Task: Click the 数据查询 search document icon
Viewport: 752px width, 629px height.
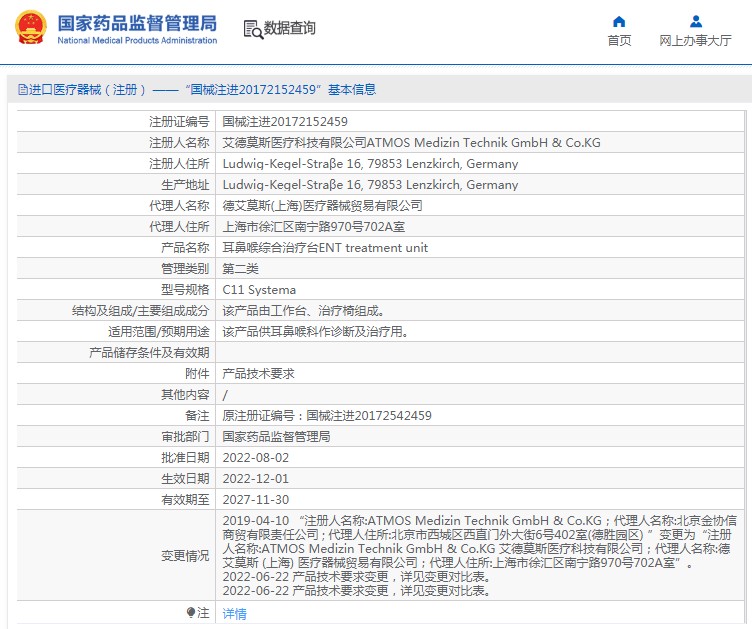Action: pos(253,29)
